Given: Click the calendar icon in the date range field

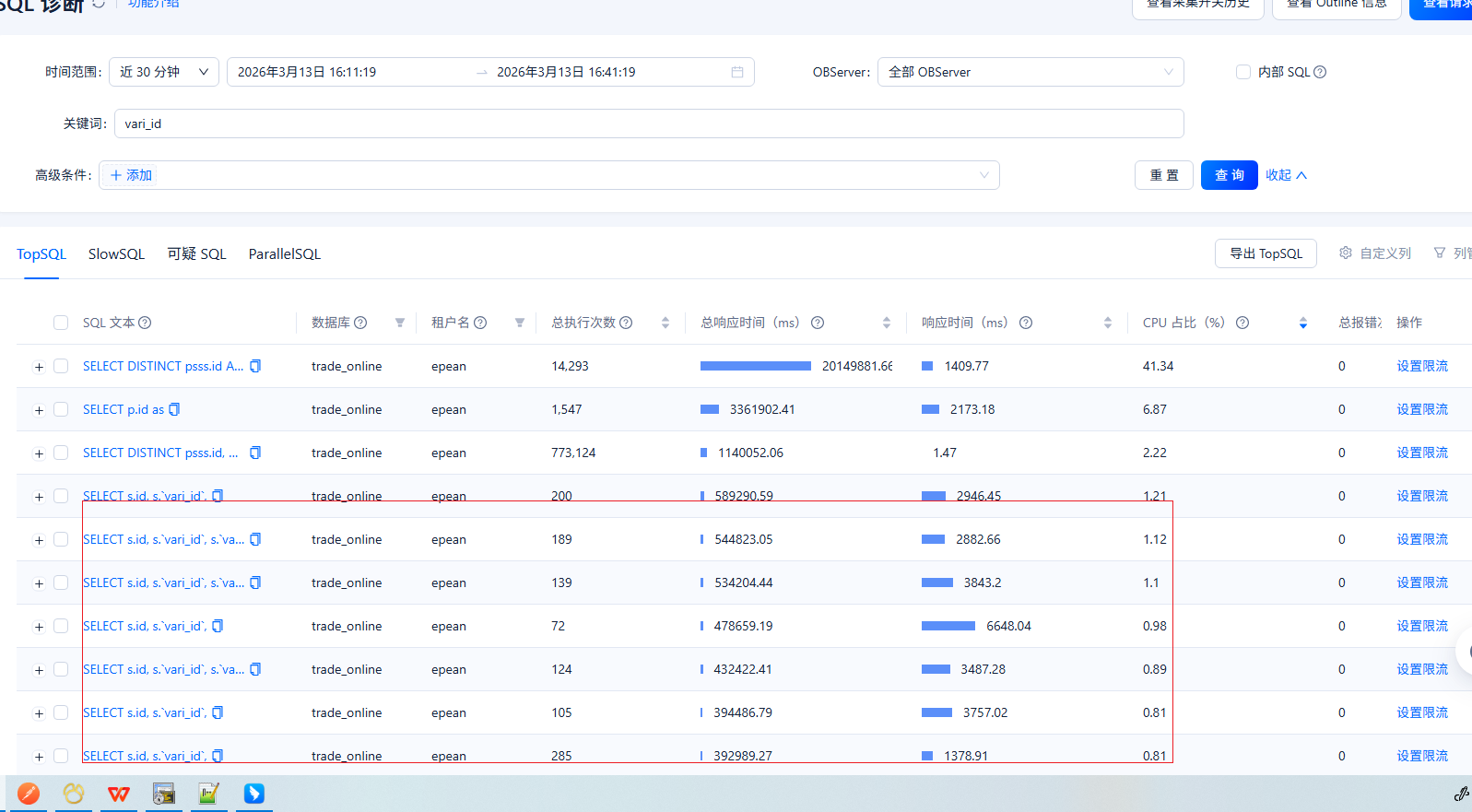Looking at the screenshot, I should (737, 72).
